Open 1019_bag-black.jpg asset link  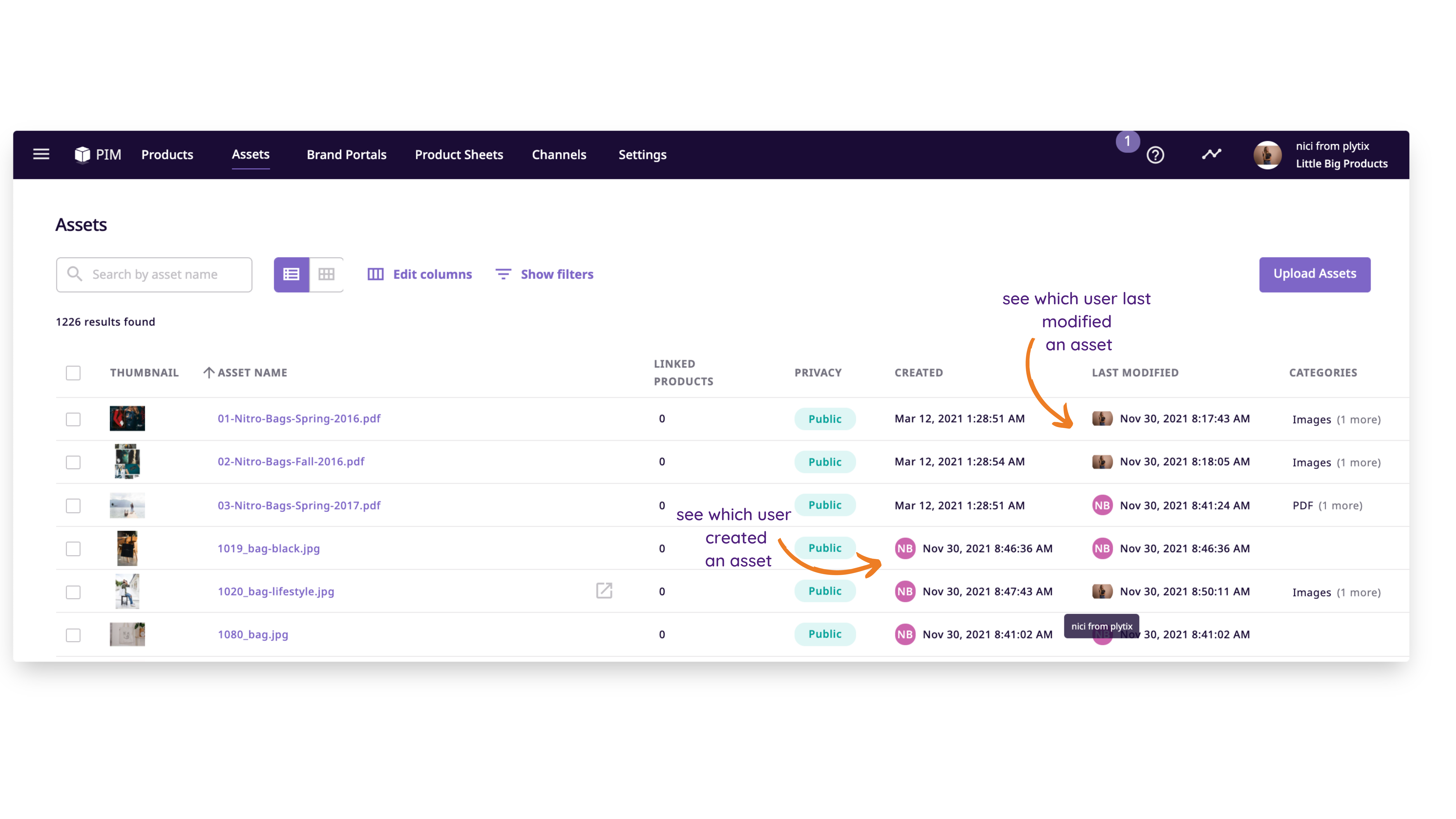tap(268, 548)
